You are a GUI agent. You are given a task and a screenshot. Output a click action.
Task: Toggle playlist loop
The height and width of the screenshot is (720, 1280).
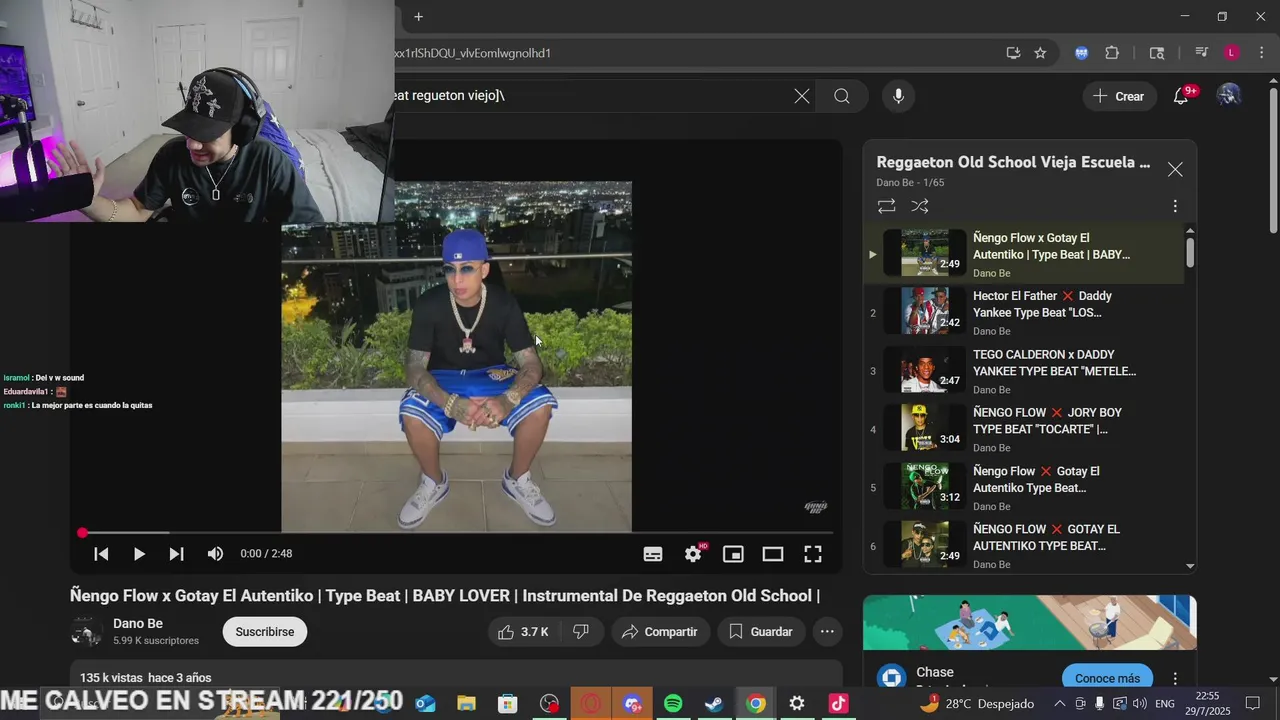[x=886, y=206]
